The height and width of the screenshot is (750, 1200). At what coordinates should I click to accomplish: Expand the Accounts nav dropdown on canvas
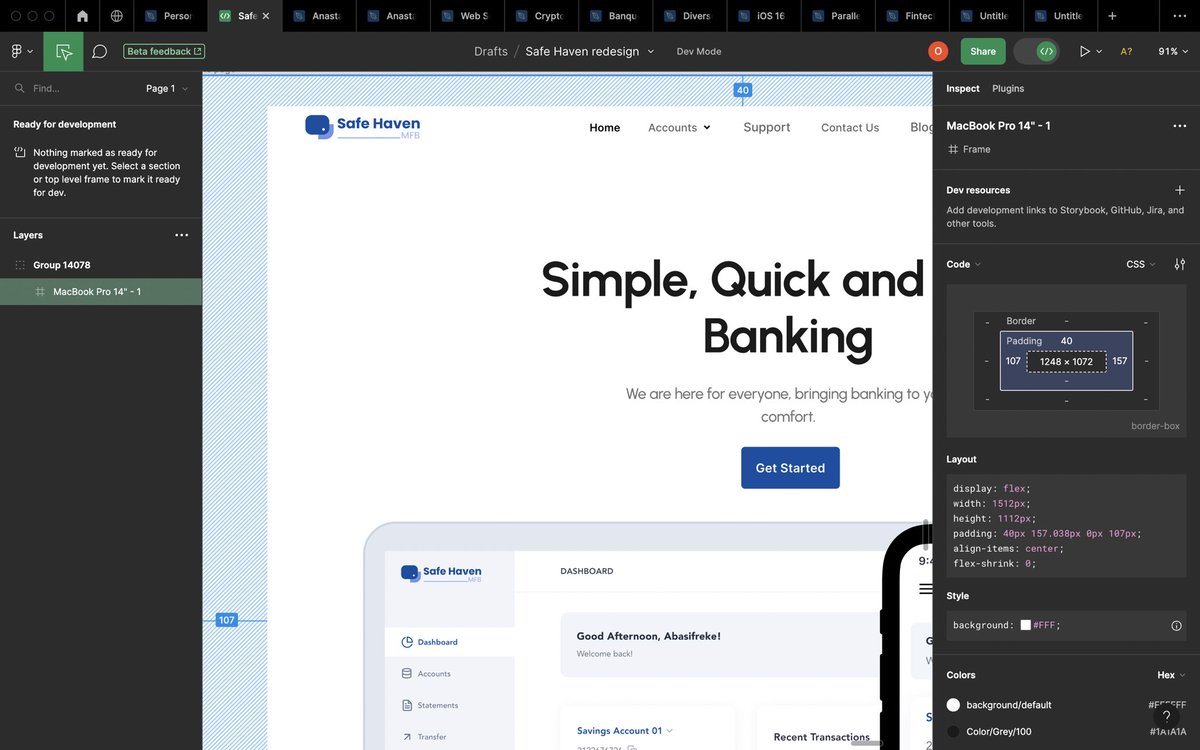(707, 128)
